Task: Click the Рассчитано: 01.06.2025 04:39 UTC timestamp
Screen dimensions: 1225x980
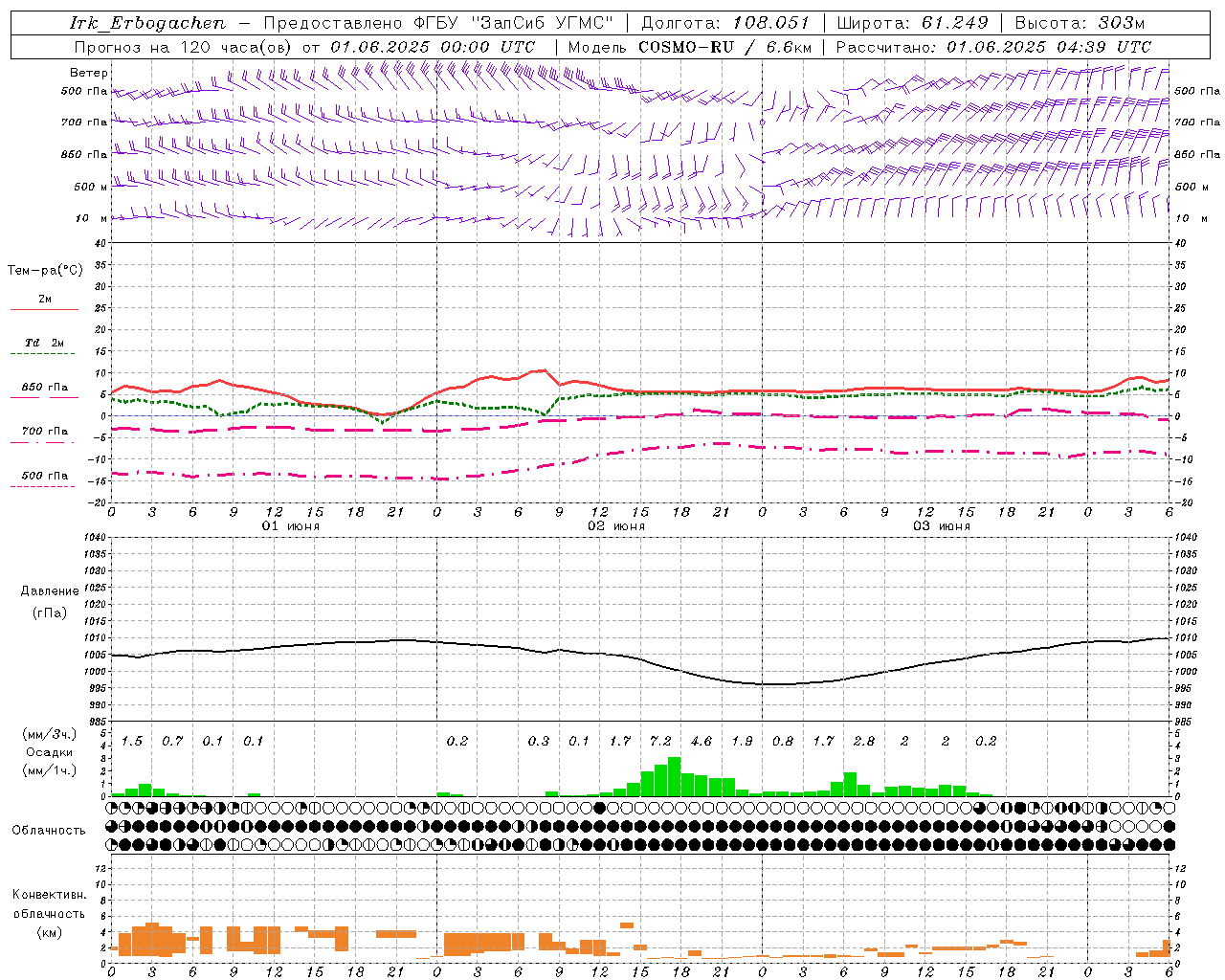Action: pos(993,47)
